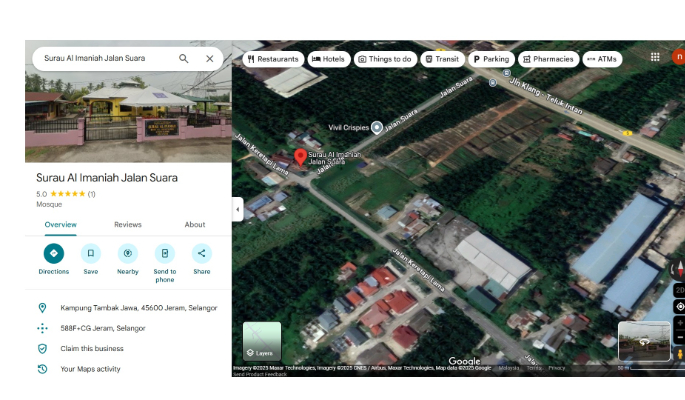Click the search box with place name
Image resolution: width=685 pixels, height=400 pixels.
pos(100,59)
